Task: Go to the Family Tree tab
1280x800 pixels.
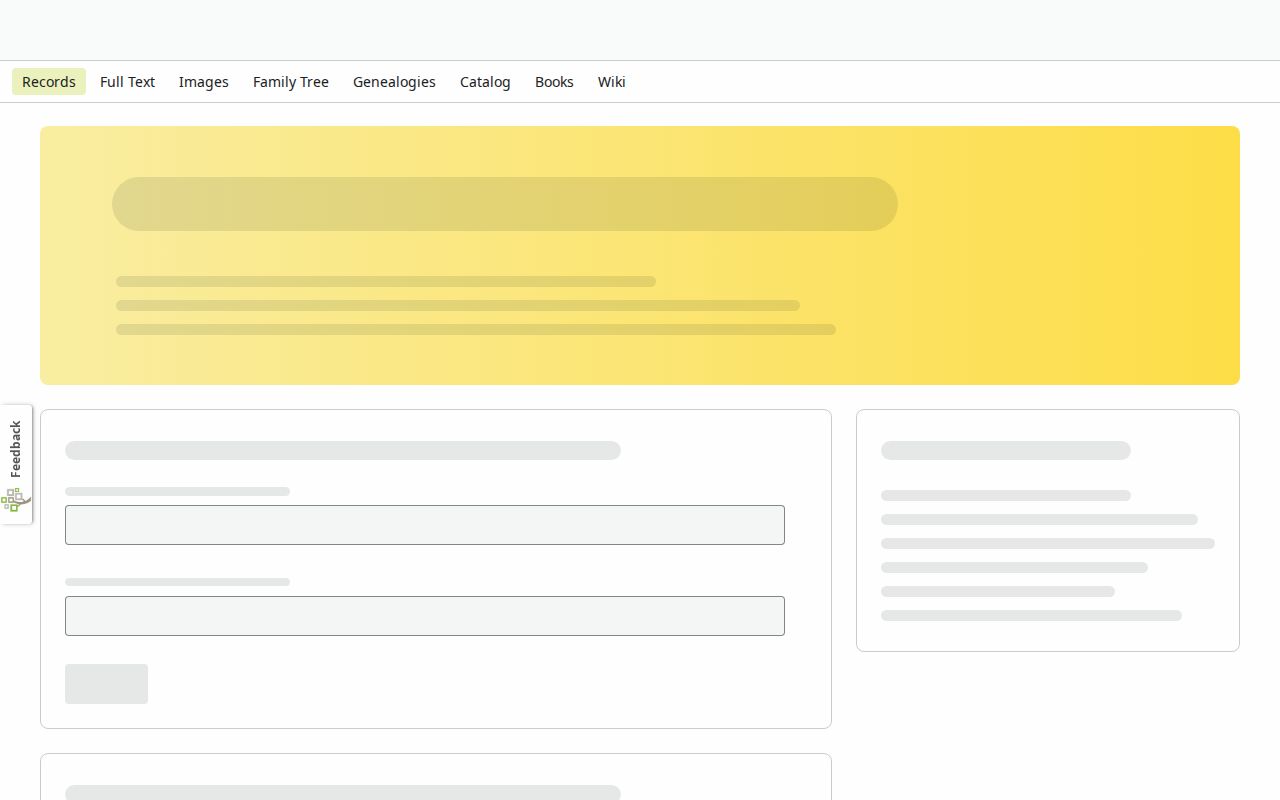Action: coord(291,82)
